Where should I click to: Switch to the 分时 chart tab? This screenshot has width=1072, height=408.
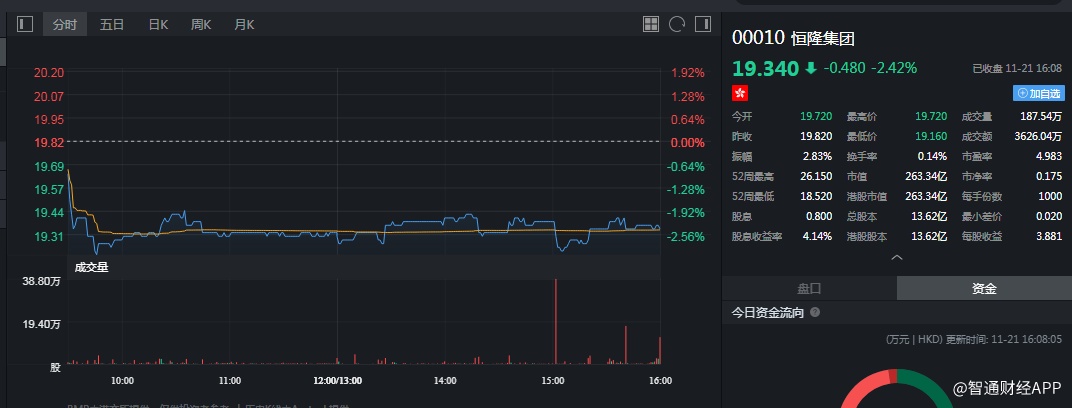point(65,24)
